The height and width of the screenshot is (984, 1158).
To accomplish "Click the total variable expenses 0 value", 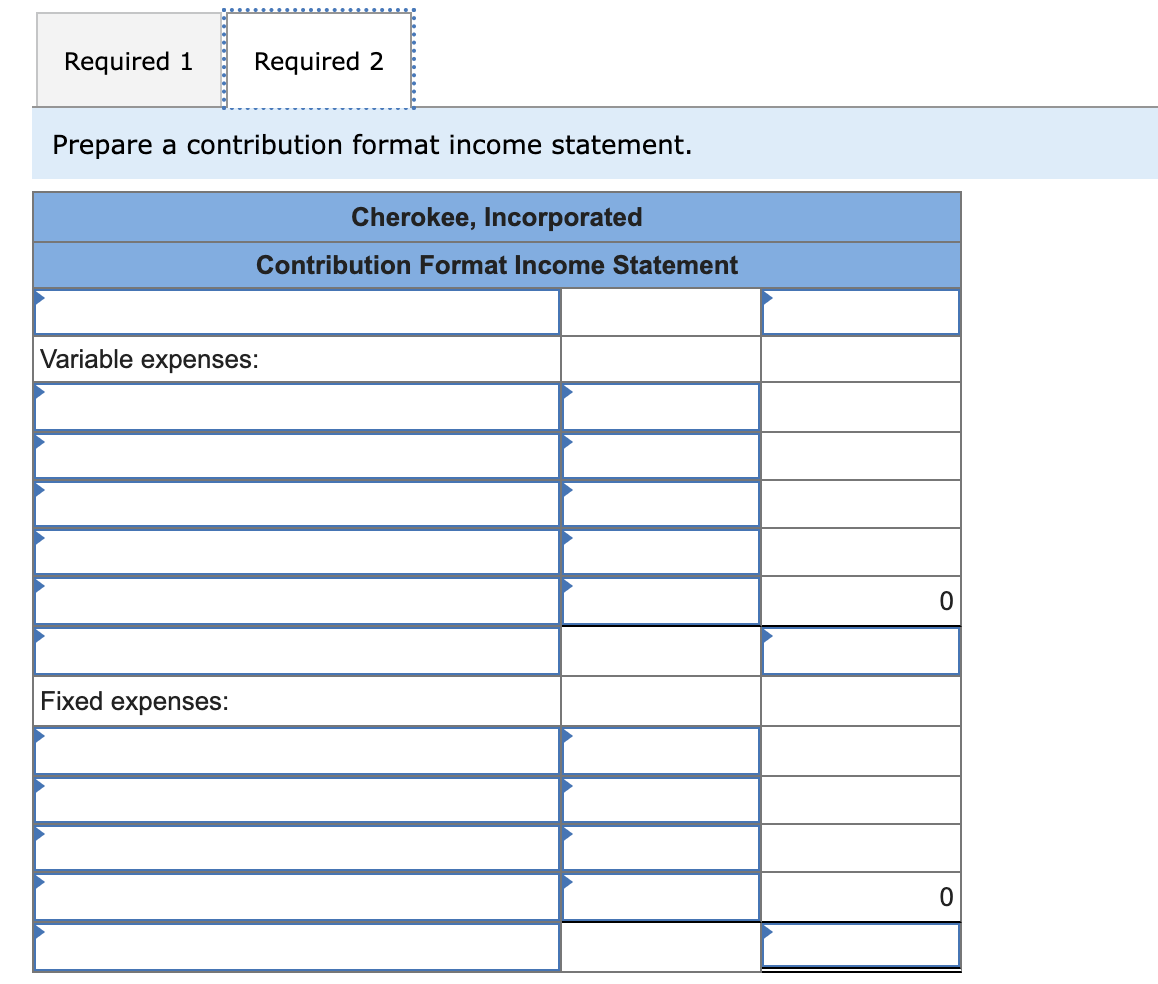I will pyautogui.click(x=946, y=601).
